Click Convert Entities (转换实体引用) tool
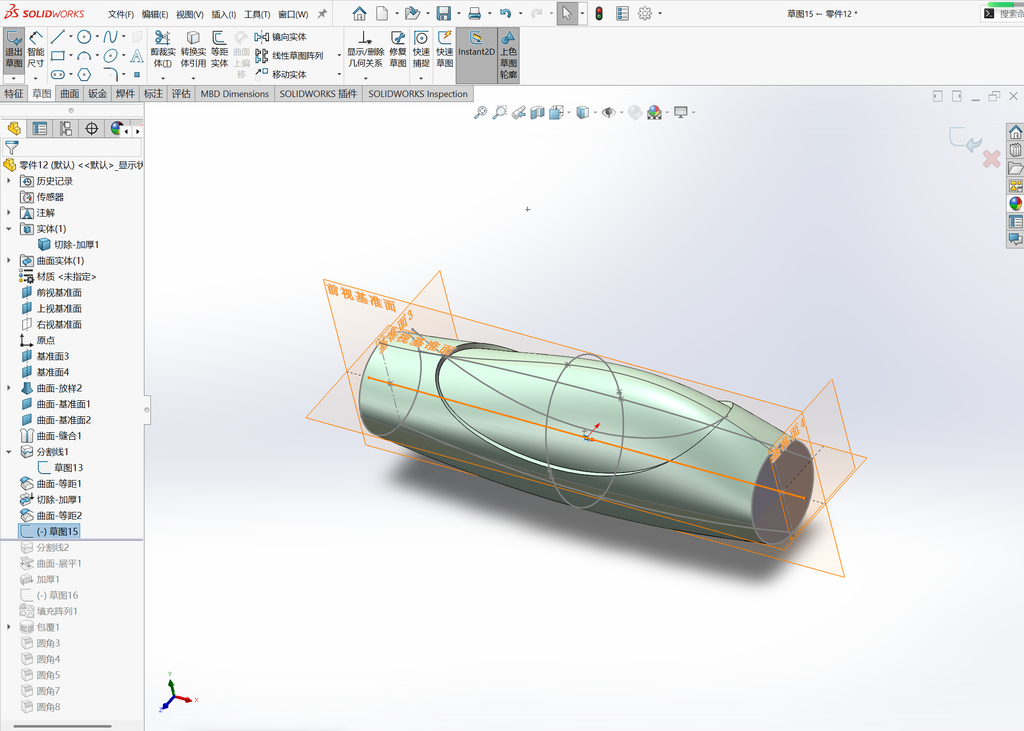The height and width of the screenshot is (731, 1024). pyautogui.click(x=193, y=50)
